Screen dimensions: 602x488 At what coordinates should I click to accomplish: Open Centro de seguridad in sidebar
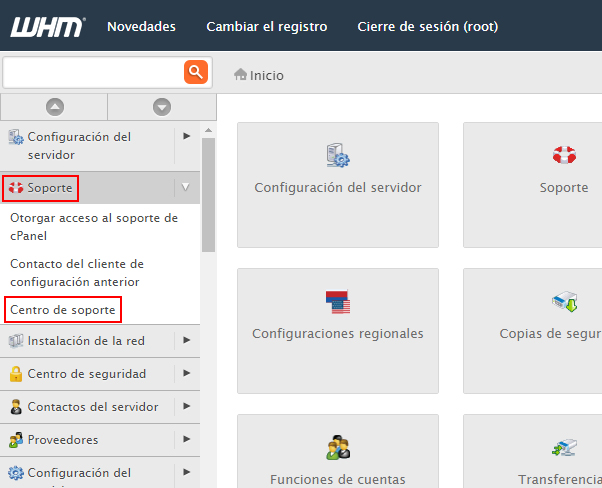click(87, 374)
